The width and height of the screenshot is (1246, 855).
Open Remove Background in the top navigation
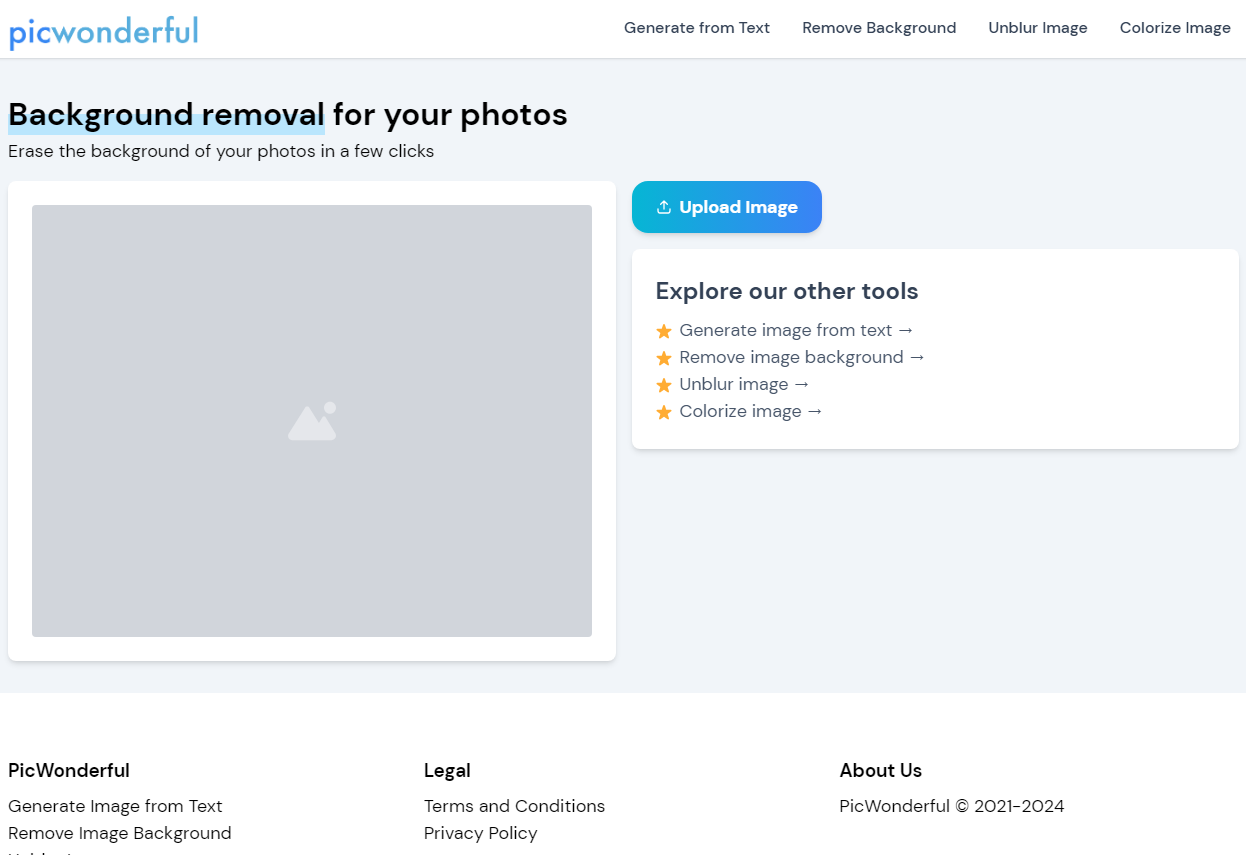click(x=879, y=28)
